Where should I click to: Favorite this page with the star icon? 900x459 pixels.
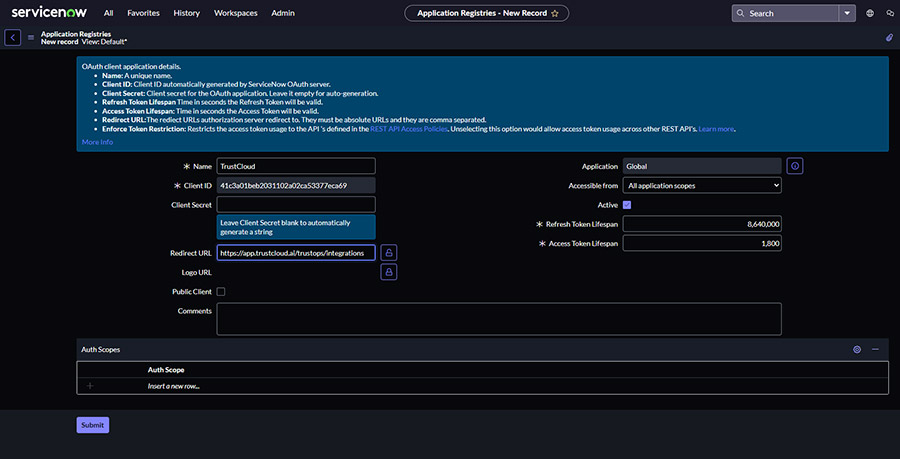pyautogui.click(x=554, y=13)
